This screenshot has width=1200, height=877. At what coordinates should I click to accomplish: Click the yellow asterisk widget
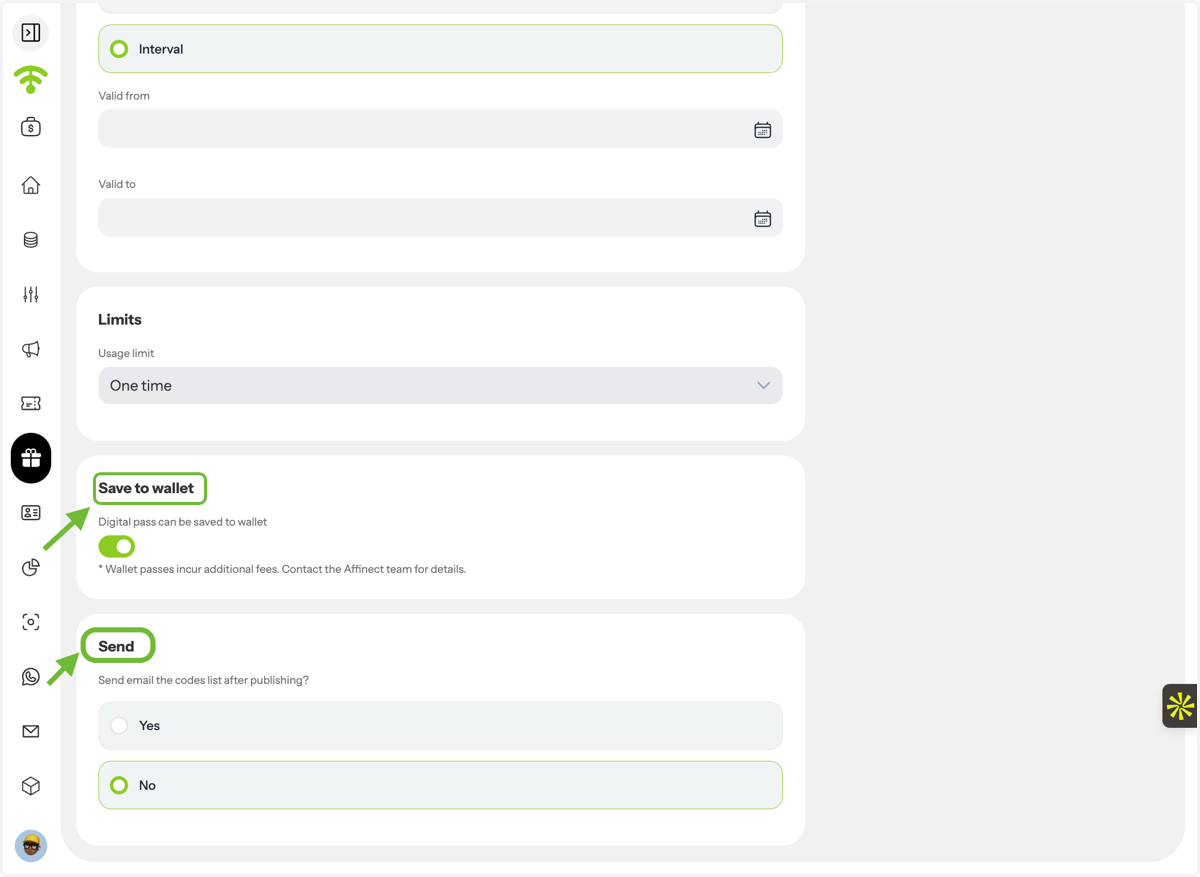pyautogui.click(x=1180, y=706)
